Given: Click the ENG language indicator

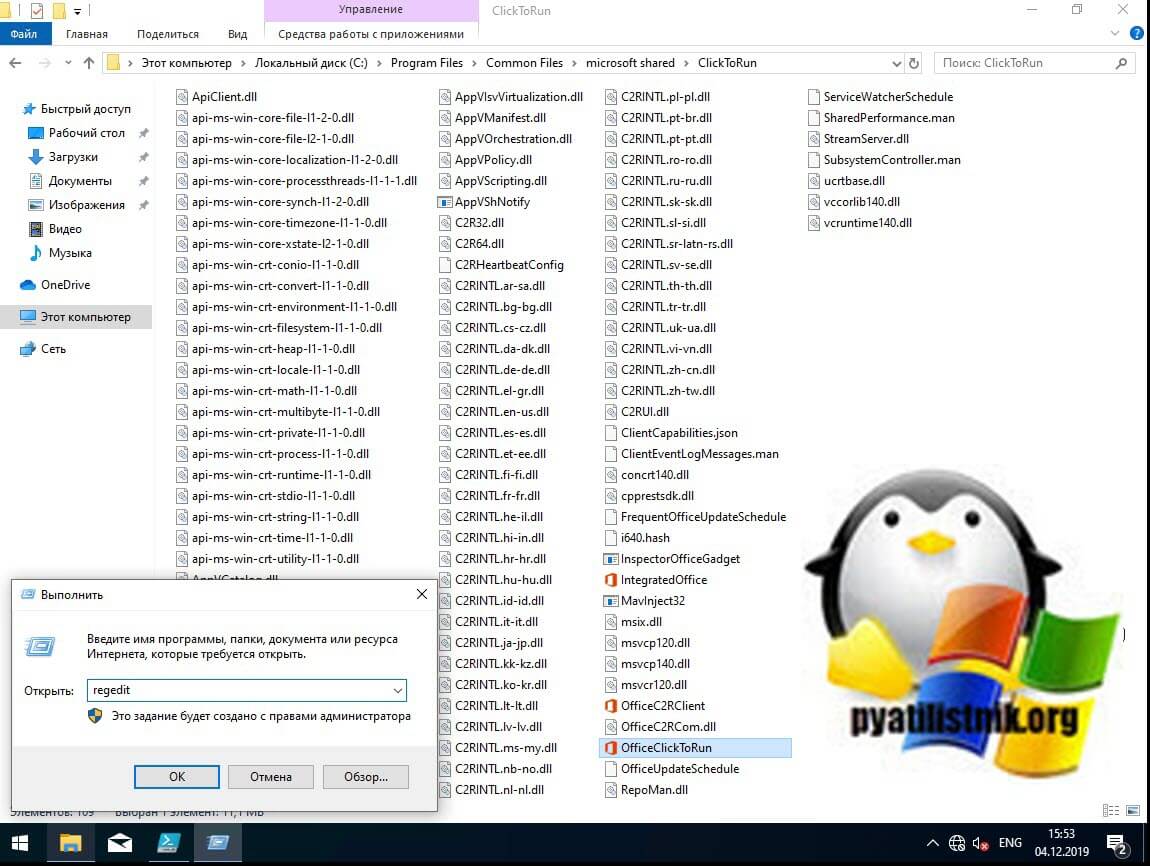Looking at the screenshot, I should coord(1010,843).
